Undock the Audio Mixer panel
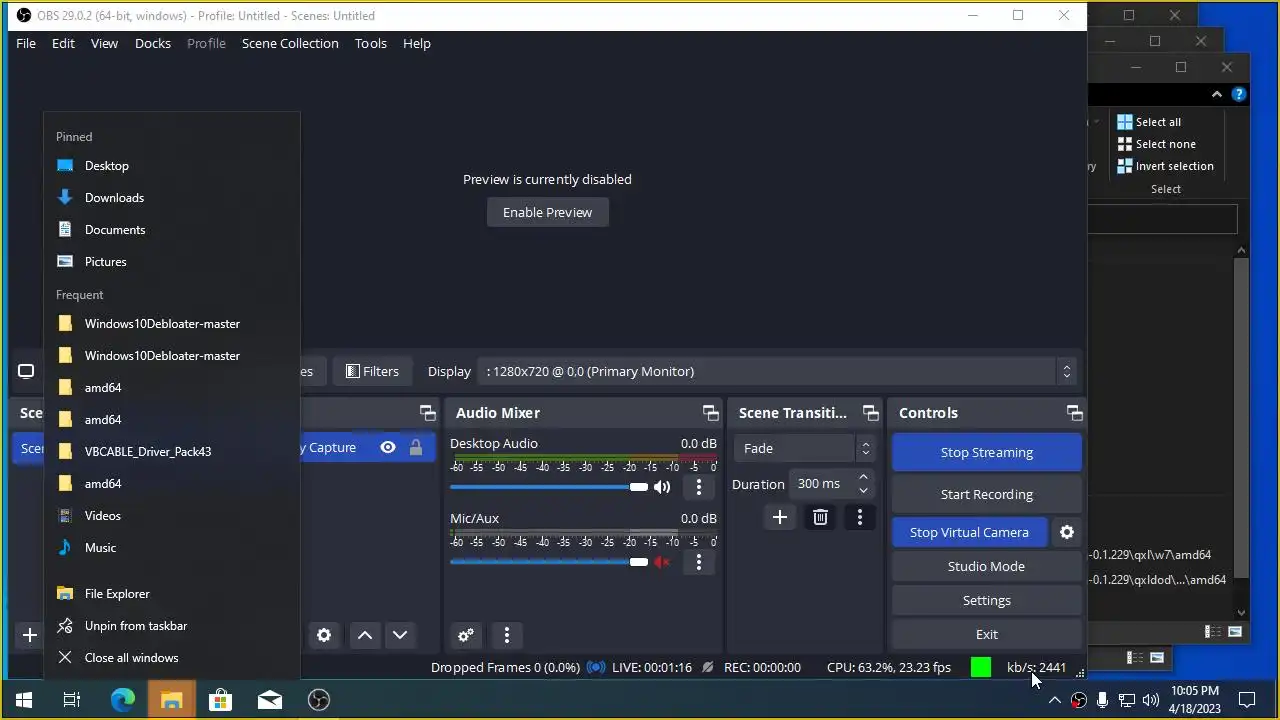1280x720 pixels. coord(711,413)
